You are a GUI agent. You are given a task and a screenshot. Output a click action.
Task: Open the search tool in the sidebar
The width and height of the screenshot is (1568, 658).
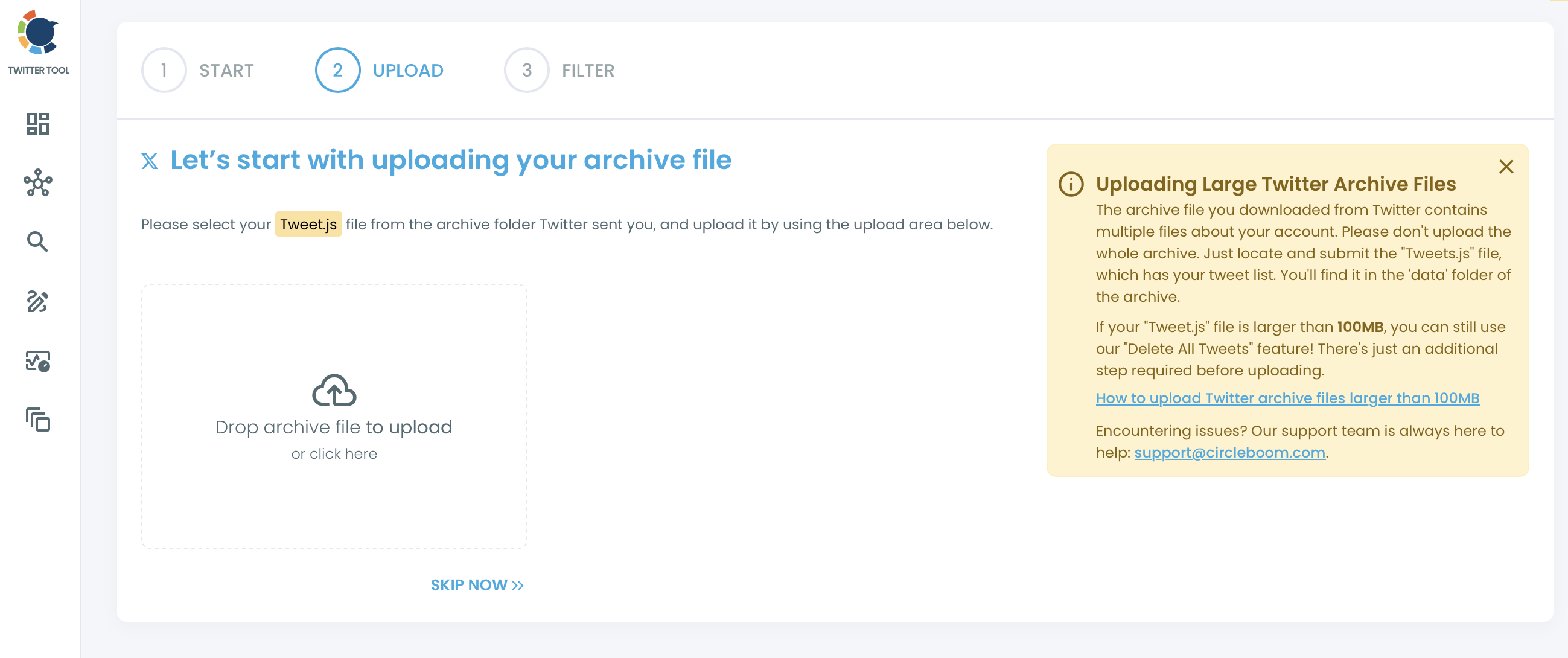[x=39, y=241]
